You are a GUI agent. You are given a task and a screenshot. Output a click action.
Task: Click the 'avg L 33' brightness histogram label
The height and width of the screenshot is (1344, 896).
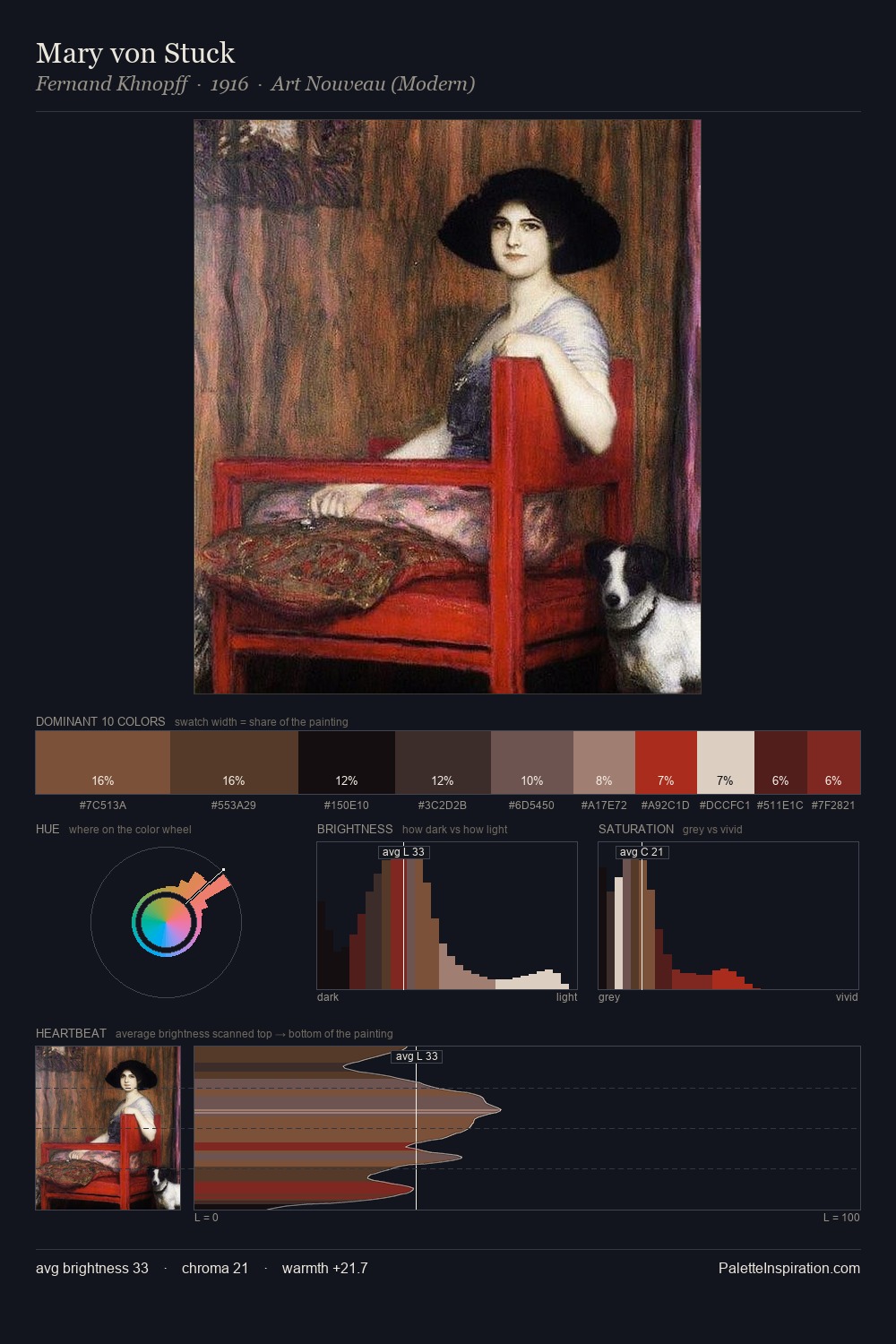(x=403, y=852)
